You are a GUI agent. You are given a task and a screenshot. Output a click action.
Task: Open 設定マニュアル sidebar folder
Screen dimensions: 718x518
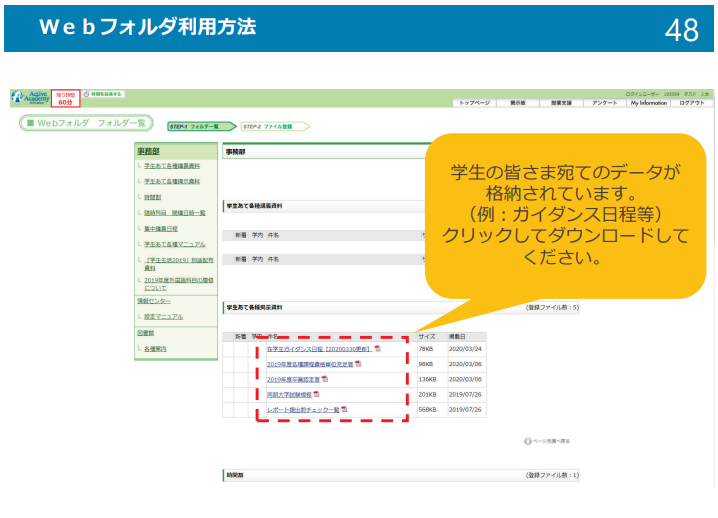coord(163,316)
